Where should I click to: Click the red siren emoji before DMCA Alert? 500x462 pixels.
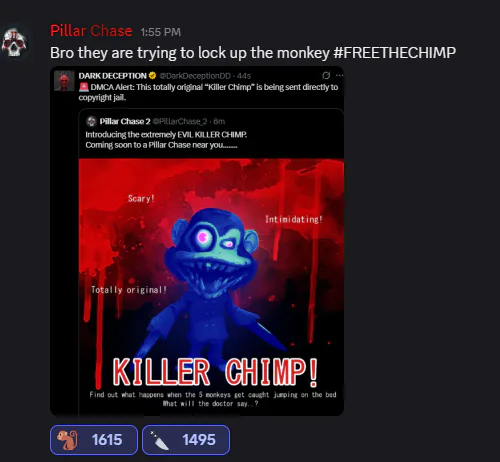(84, 87)
